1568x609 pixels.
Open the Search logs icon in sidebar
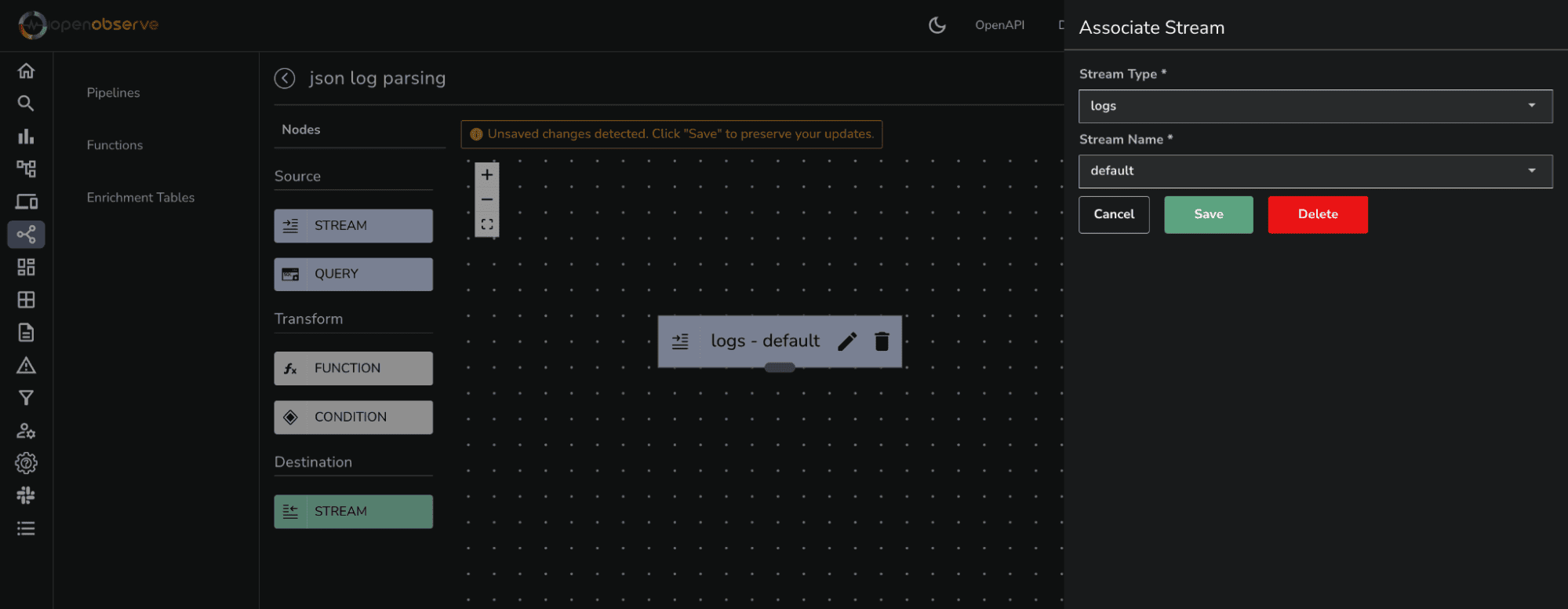(x=26, y=104)
